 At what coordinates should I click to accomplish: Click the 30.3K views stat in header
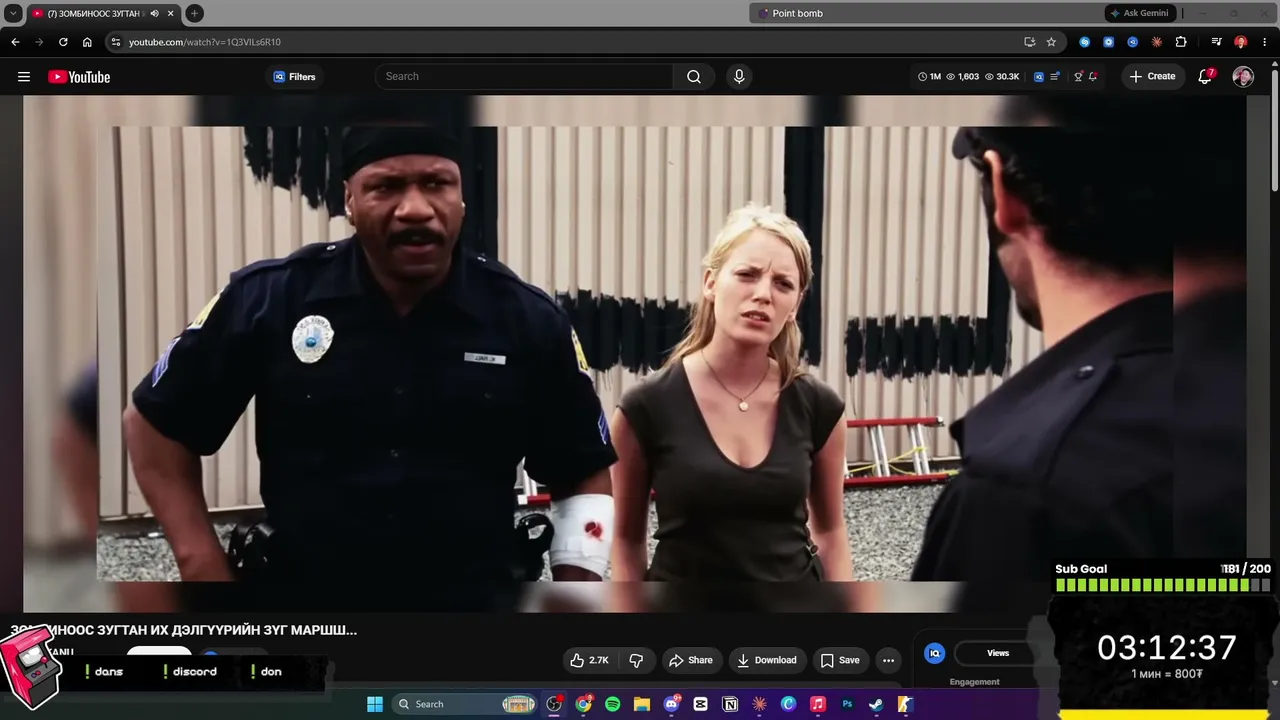[x=1002, y=77]
